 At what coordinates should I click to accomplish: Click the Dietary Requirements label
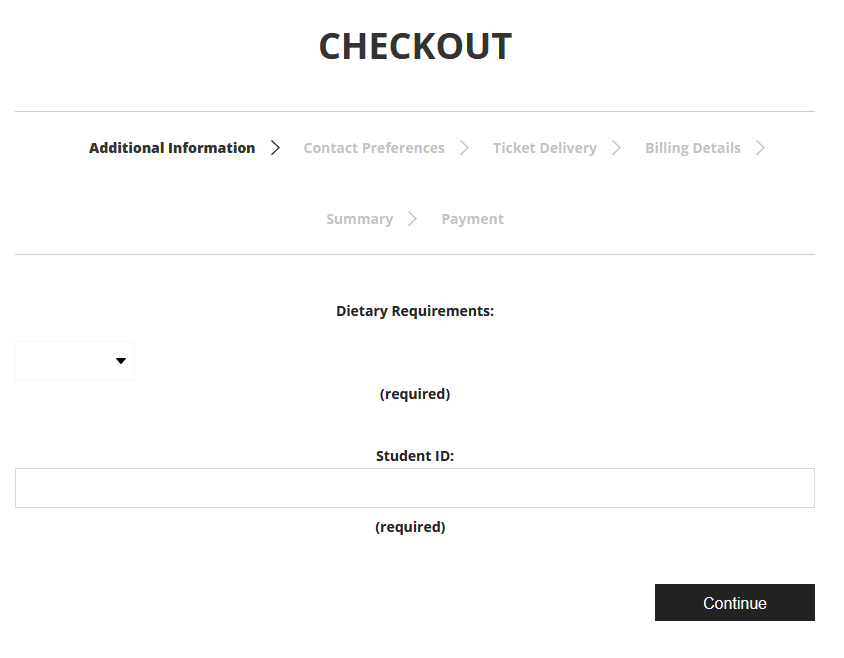(x=415, y=311)
